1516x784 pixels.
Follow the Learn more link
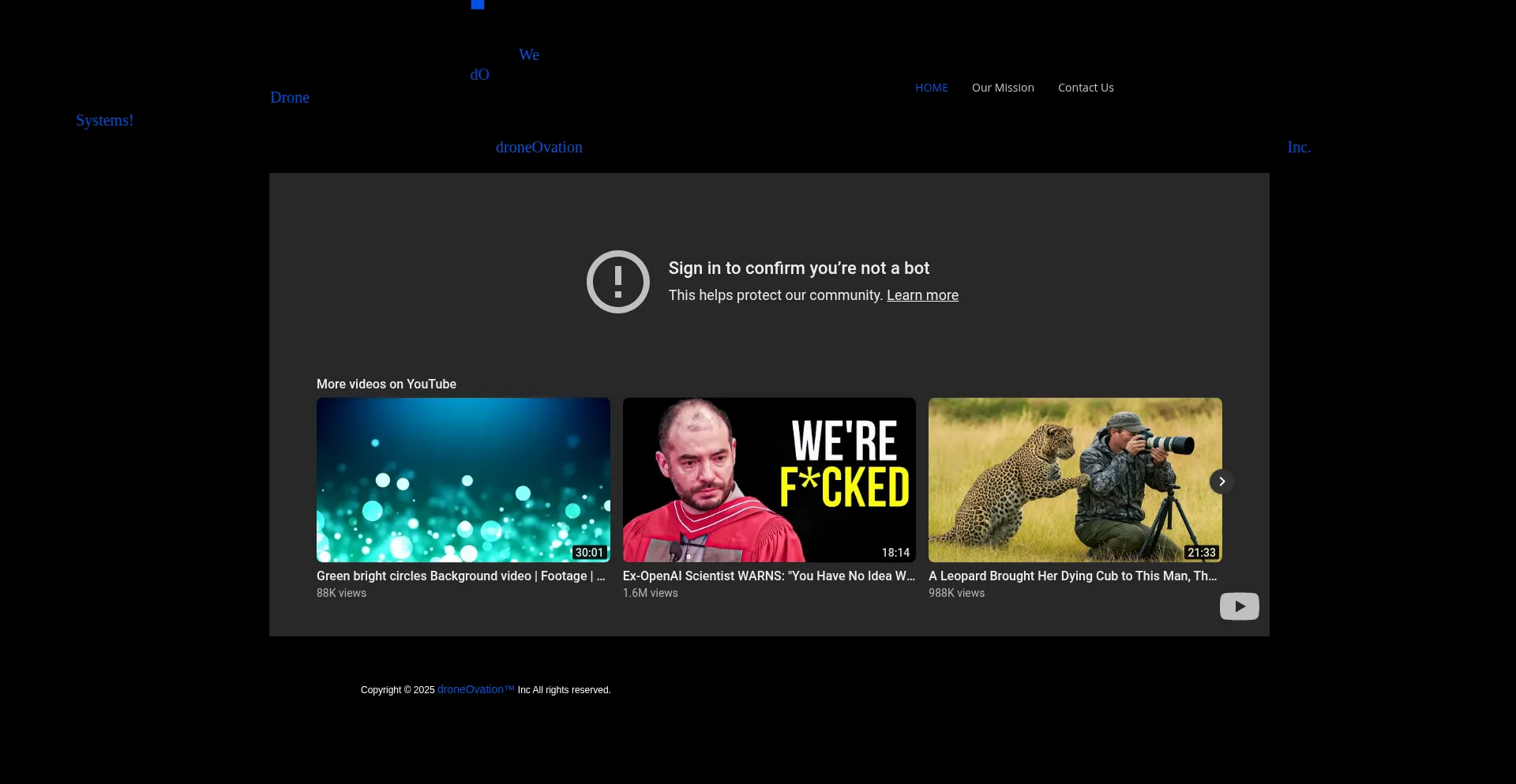(922, 295)
